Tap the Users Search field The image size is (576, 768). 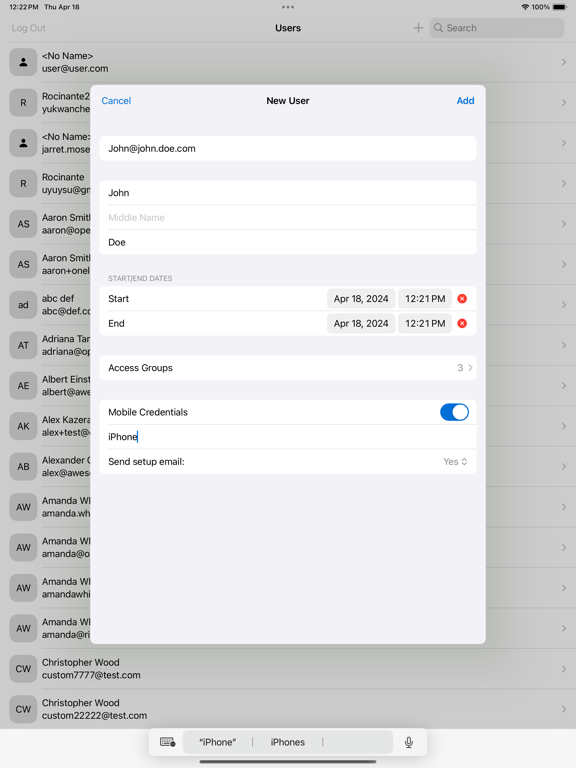click(x=497, y=28)
